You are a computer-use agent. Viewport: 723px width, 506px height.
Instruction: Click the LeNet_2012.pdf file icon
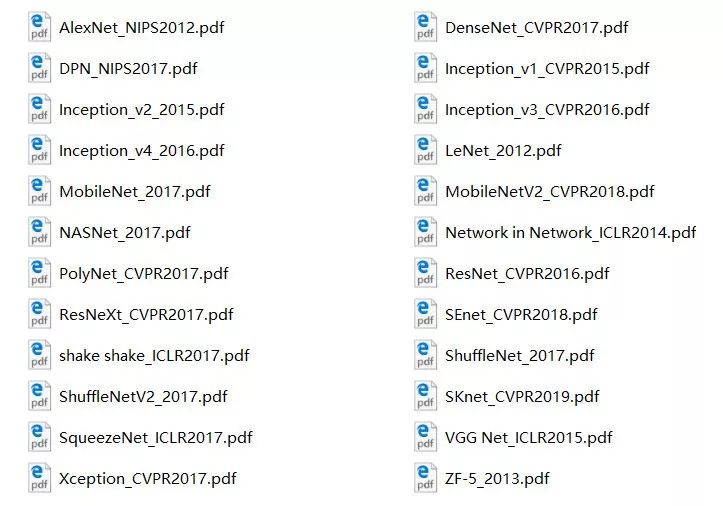[x=425, y=151]
